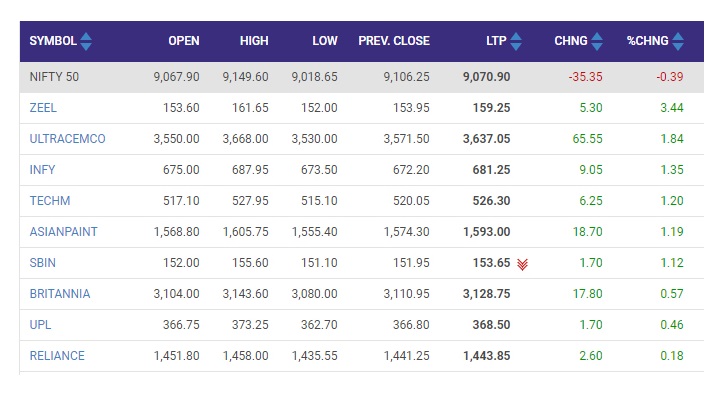
Task: Open ZEEL stock link
Action: (x=43, y=108)
